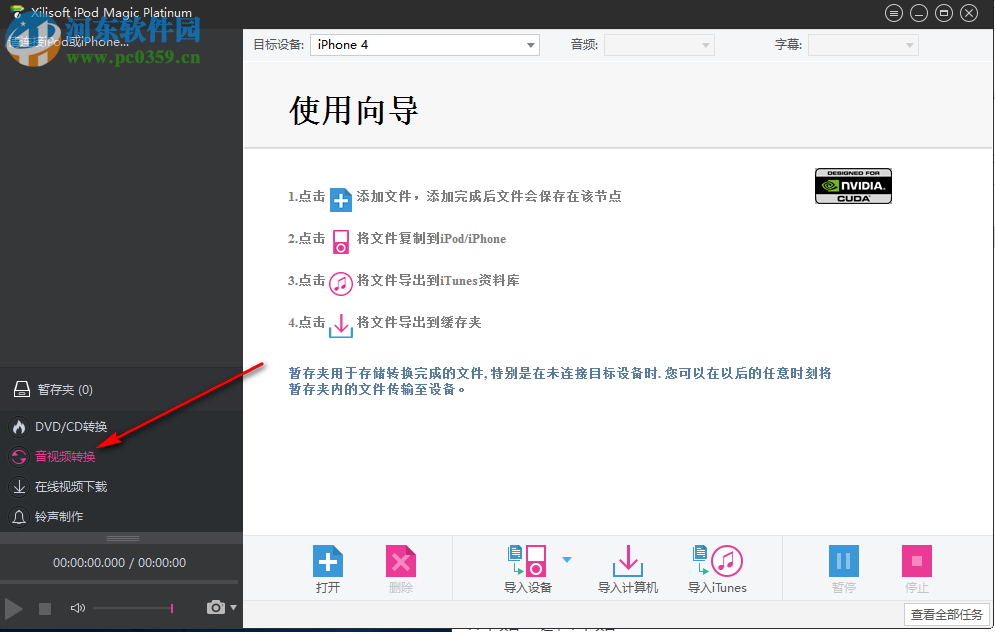Open the 目标设备 iPhone 4 dropdown
Viewport: 995px width, 632px height.
tap(424, 44)
